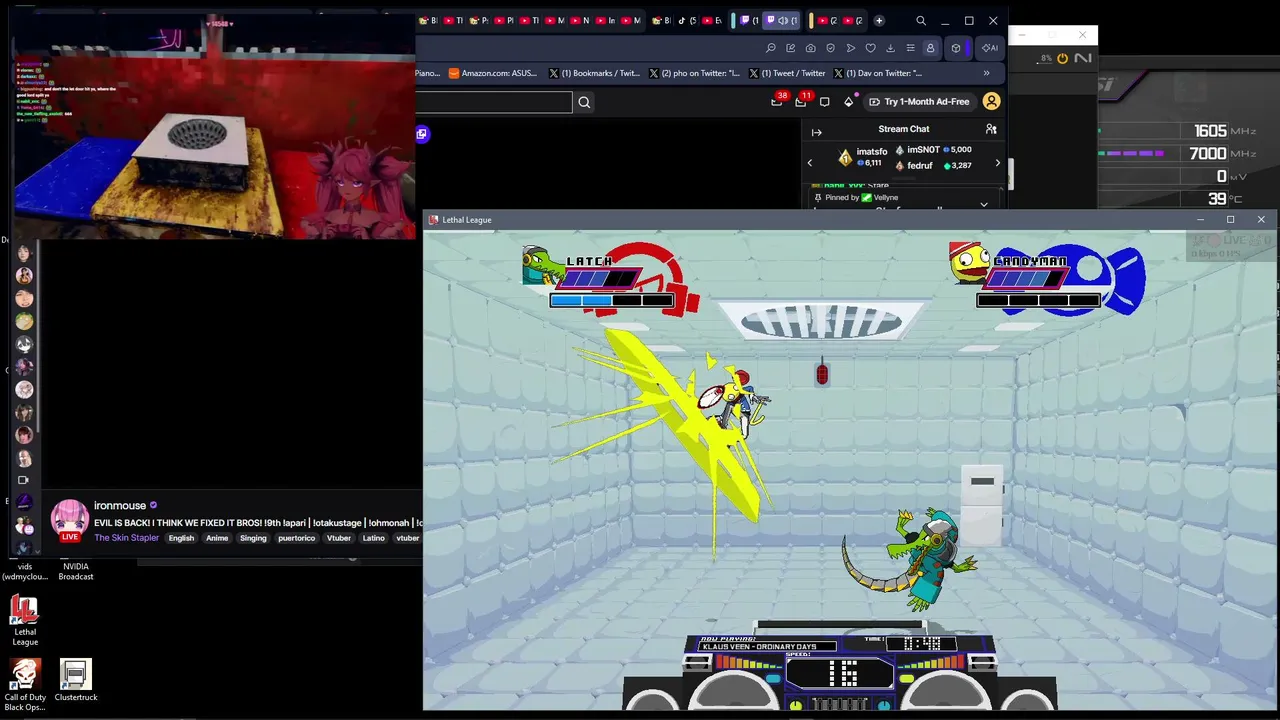Click the Twitch sidebar video camera icon

24,480
